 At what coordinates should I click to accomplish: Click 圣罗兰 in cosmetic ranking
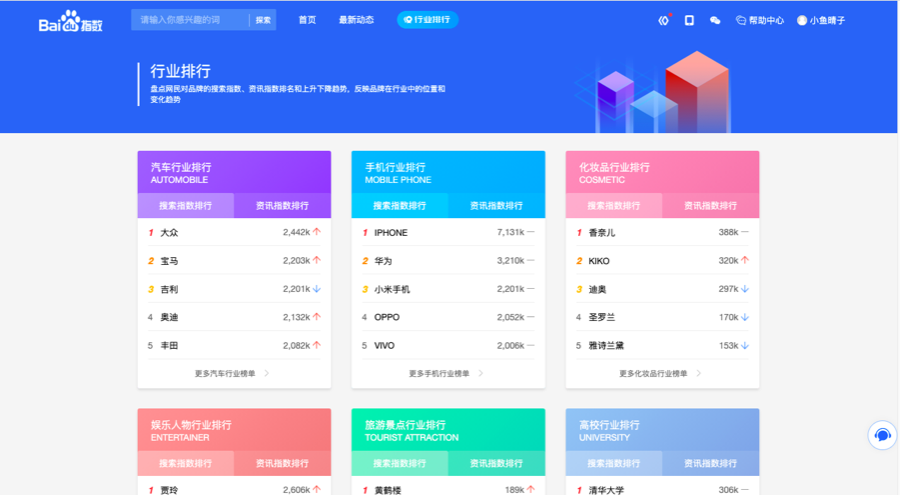[x=602, y=317]
